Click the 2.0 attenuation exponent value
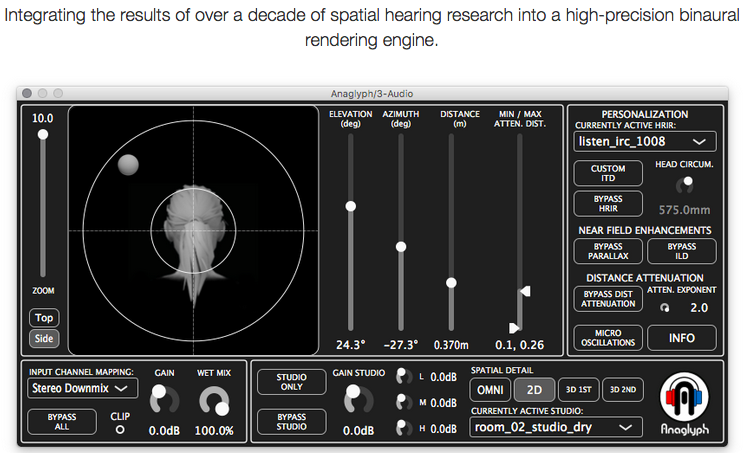This screenshot has width=745, height=453. tap(699, 308)
